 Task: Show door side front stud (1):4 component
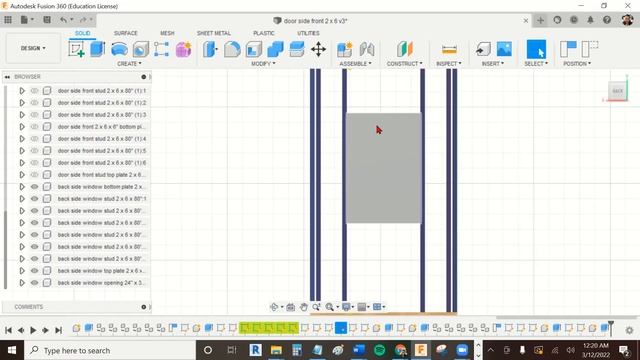(x=35, y=139)
